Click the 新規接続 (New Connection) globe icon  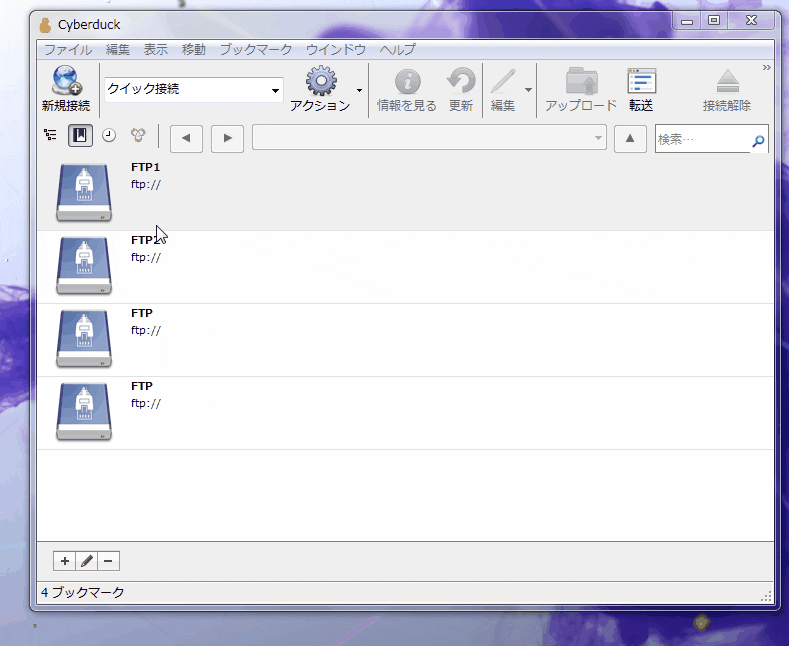pyautogui.click(x=66, y=82)
